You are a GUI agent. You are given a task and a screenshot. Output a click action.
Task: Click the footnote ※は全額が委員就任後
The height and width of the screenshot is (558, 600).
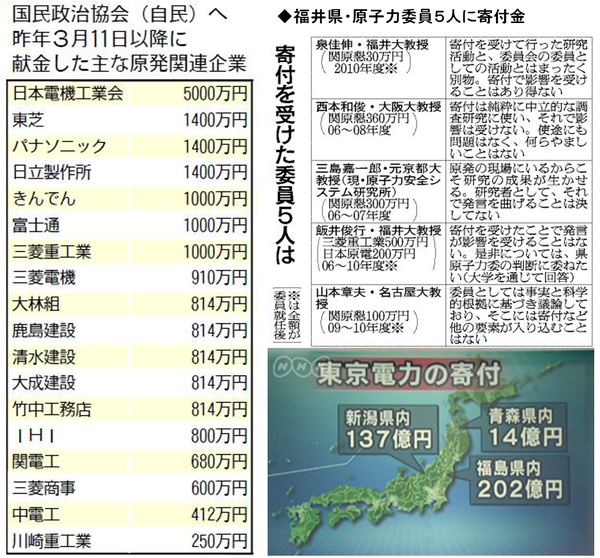(x=287, y=315)
